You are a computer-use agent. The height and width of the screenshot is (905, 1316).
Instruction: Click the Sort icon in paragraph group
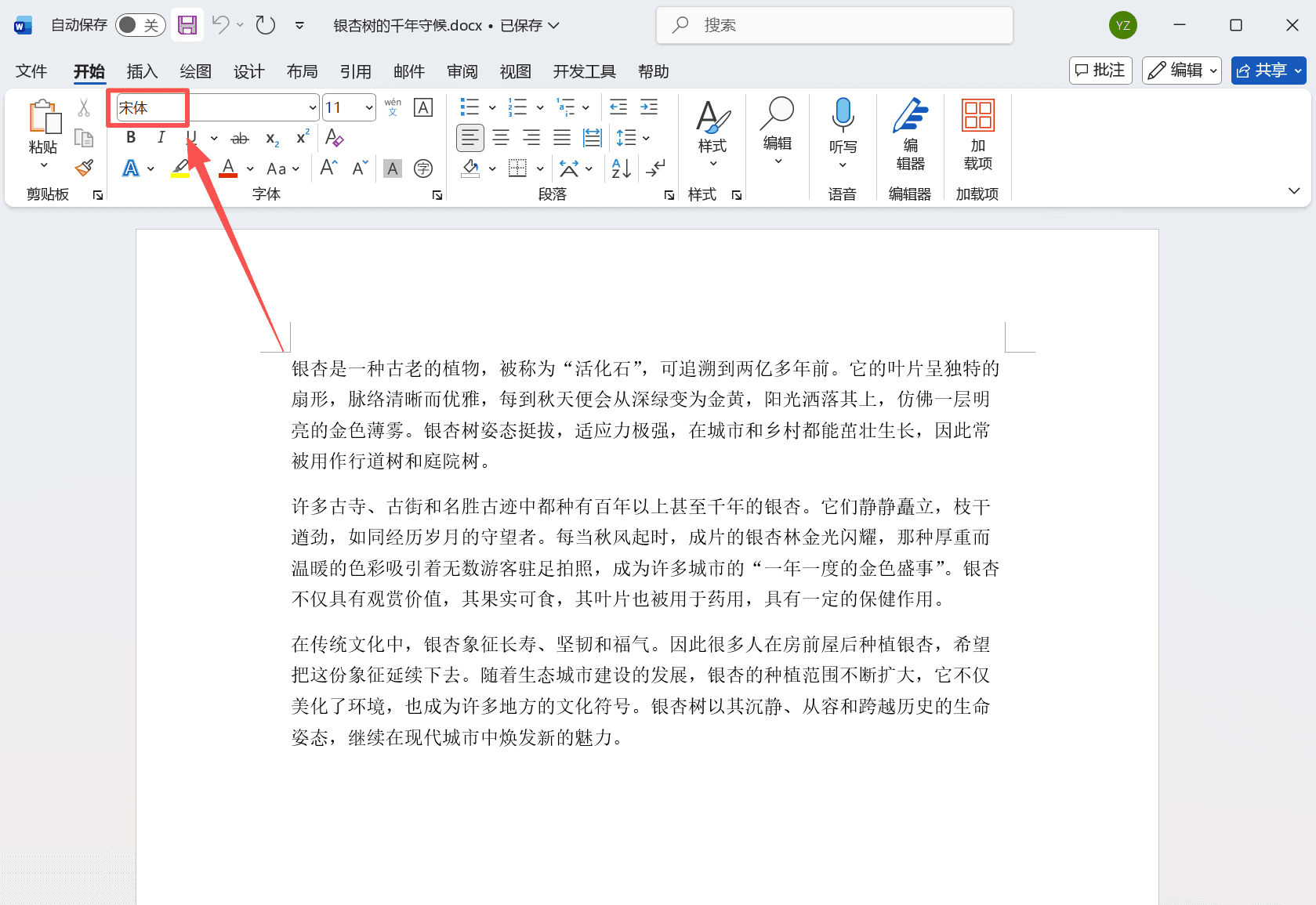click(x=620, y=168)
